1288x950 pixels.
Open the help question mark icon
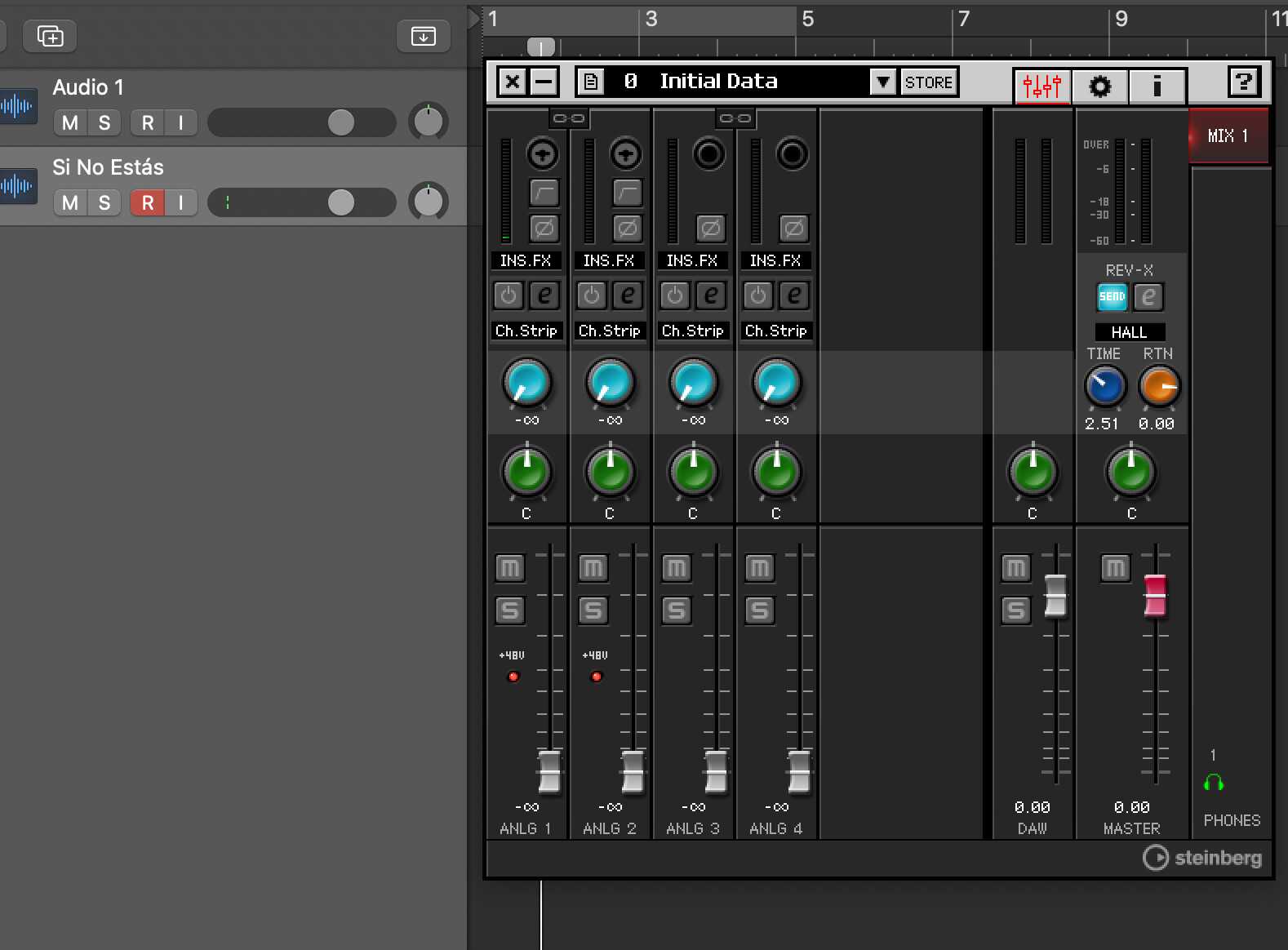[1244, 82]
